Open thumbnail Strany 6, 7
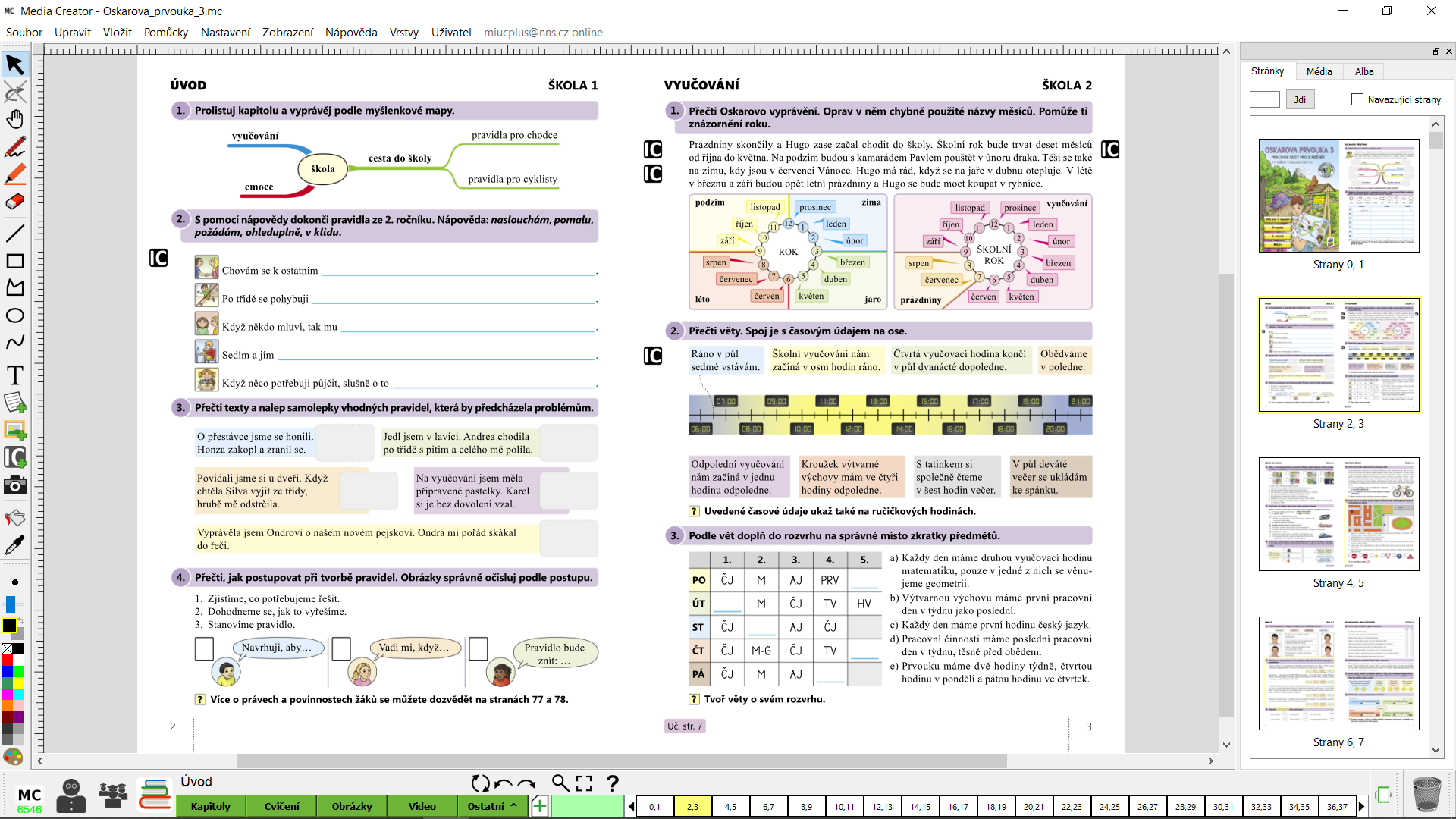This screenshot has width=1456, height=819. pos(1338,673)
